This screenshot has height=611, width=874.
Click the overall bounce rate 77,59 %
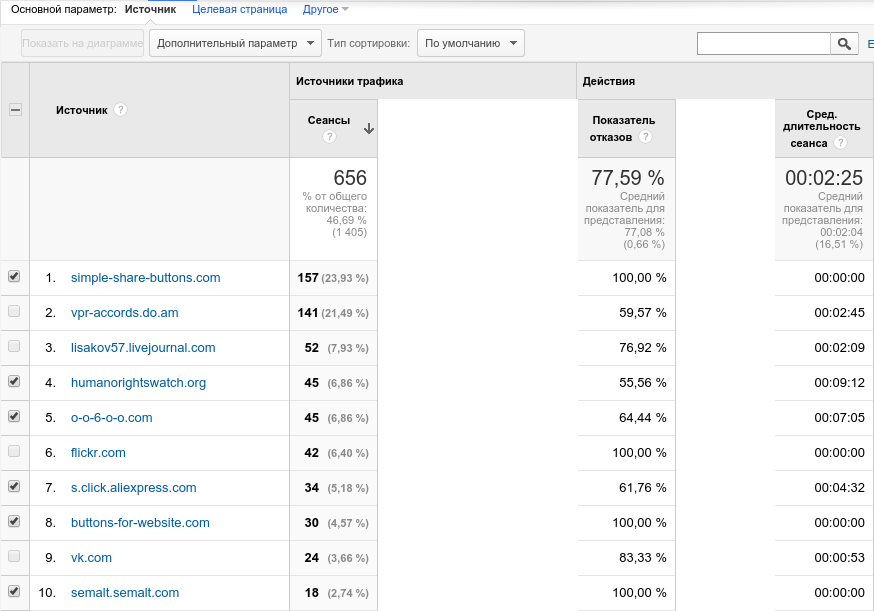coord(628,178)
